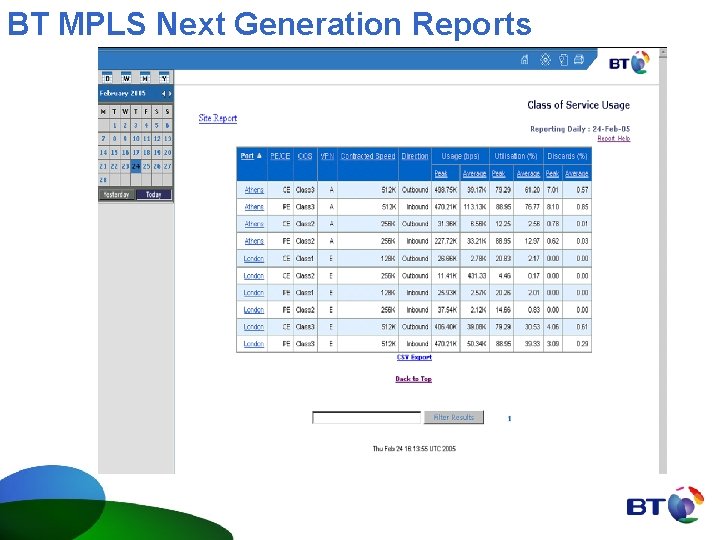This screenshot has width=720, height=540.
Task: Open the settings gear icon in the header
Action: click(x=545, y=60)
